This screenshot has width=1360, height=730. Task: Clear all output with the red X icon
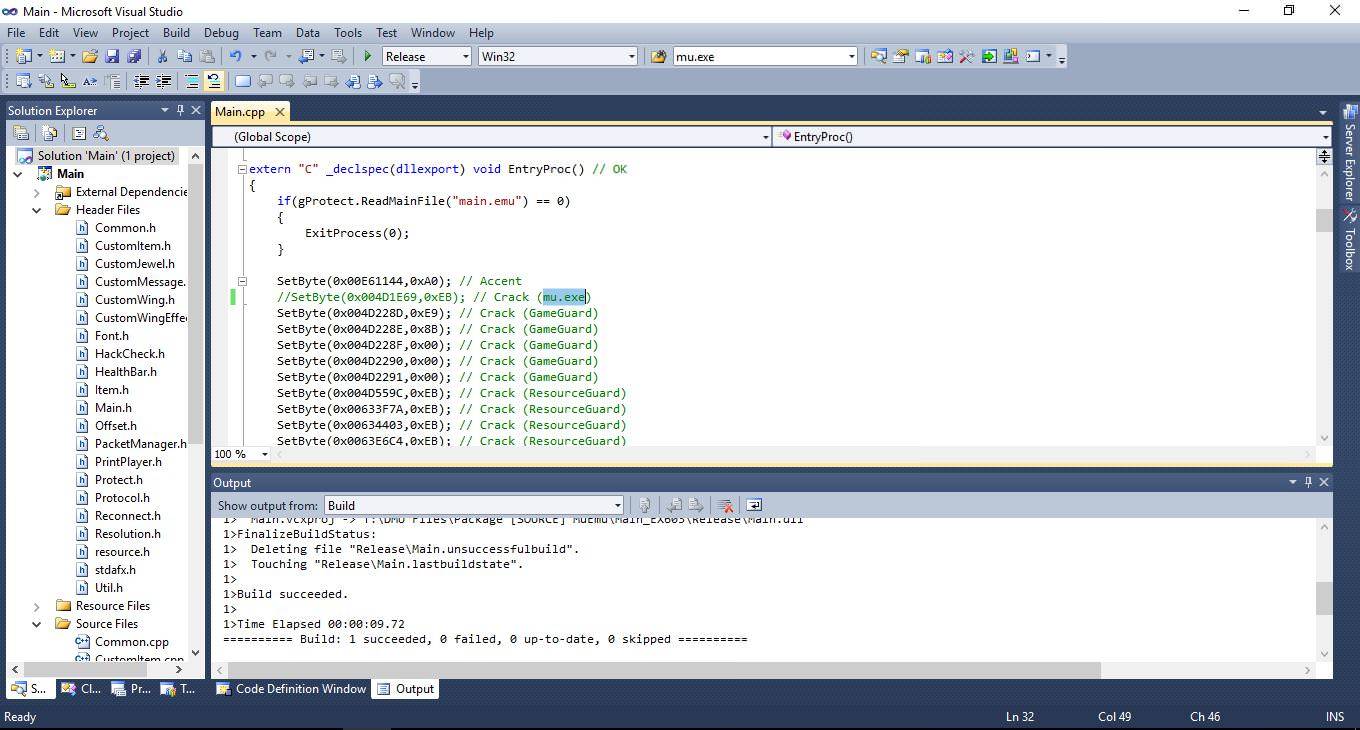[x=725, y=505]
